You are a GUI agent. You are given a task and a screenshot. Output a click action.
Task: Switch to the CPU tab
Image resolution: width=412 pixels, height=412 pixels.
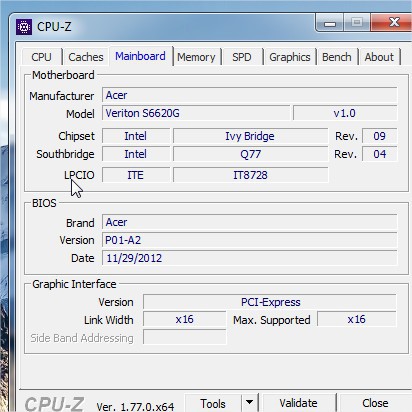[x=41, y=57]
